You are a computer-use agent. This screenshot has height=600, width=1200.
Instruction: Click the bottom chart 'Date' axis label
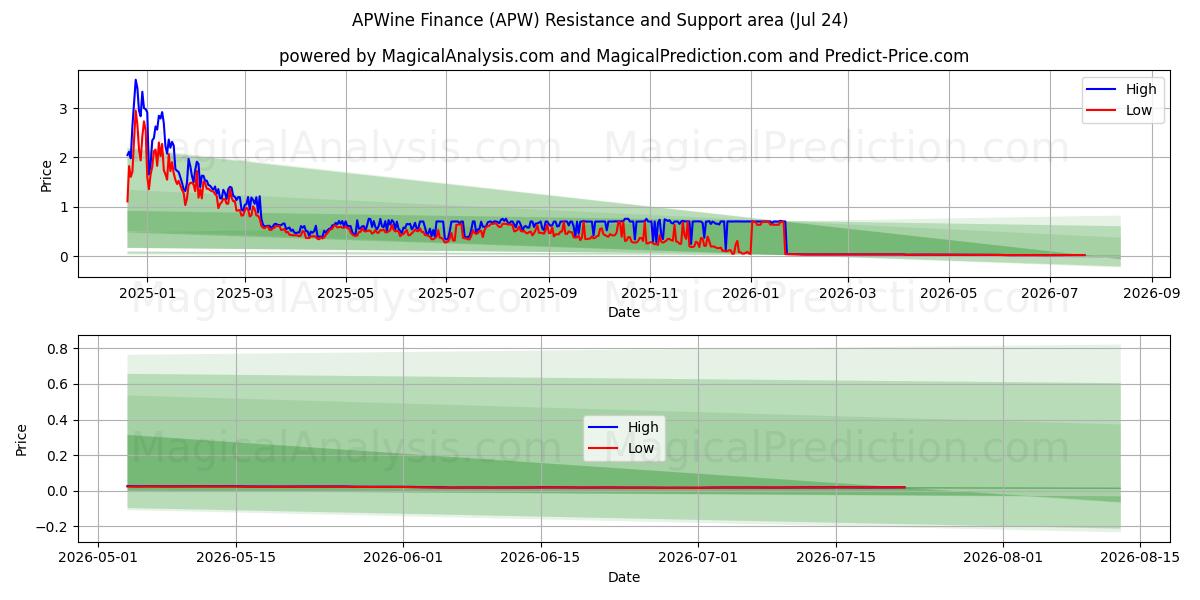coord(624,577)
